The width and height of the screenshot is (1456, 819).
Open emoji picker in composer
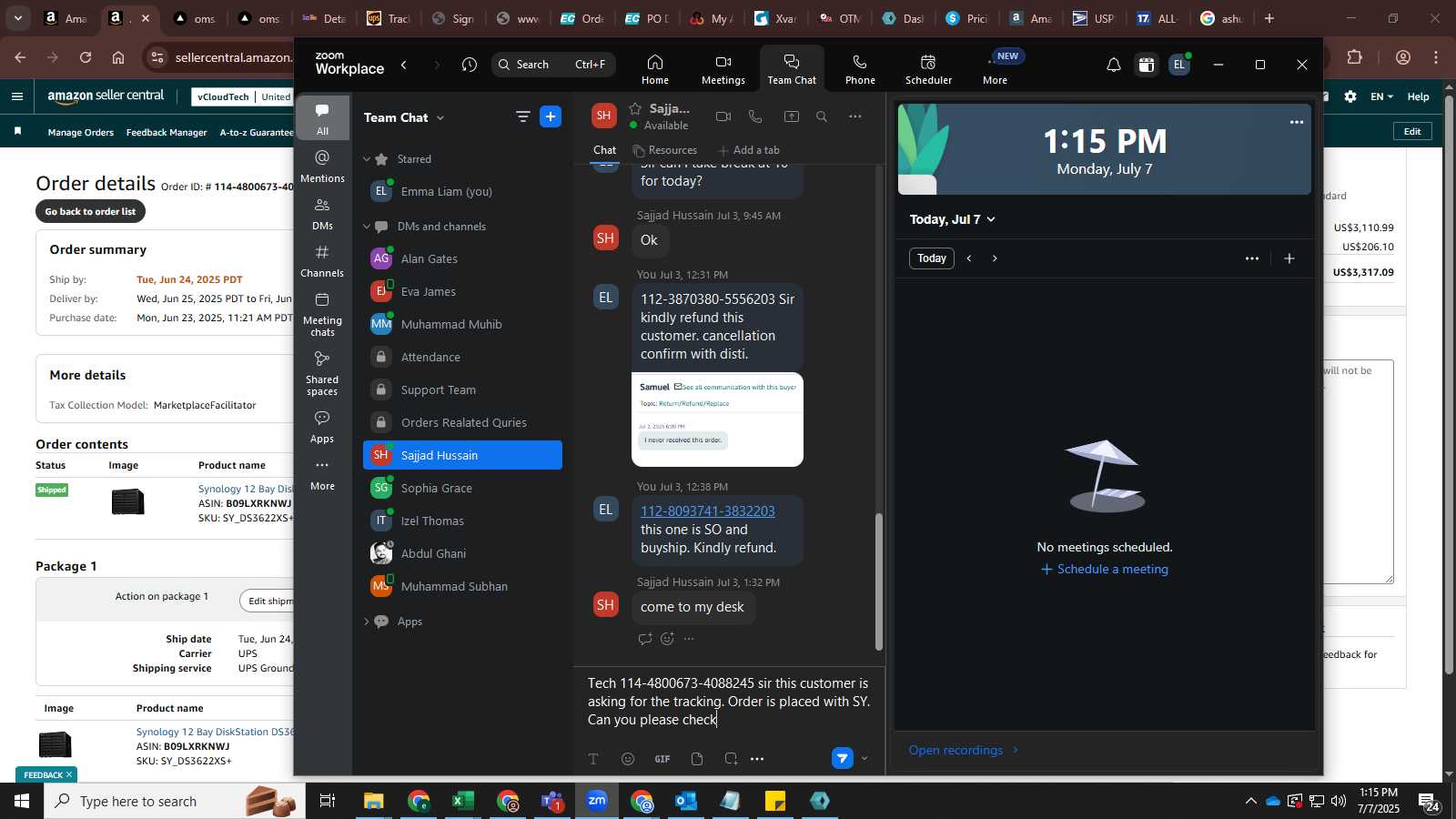point(628,759)
